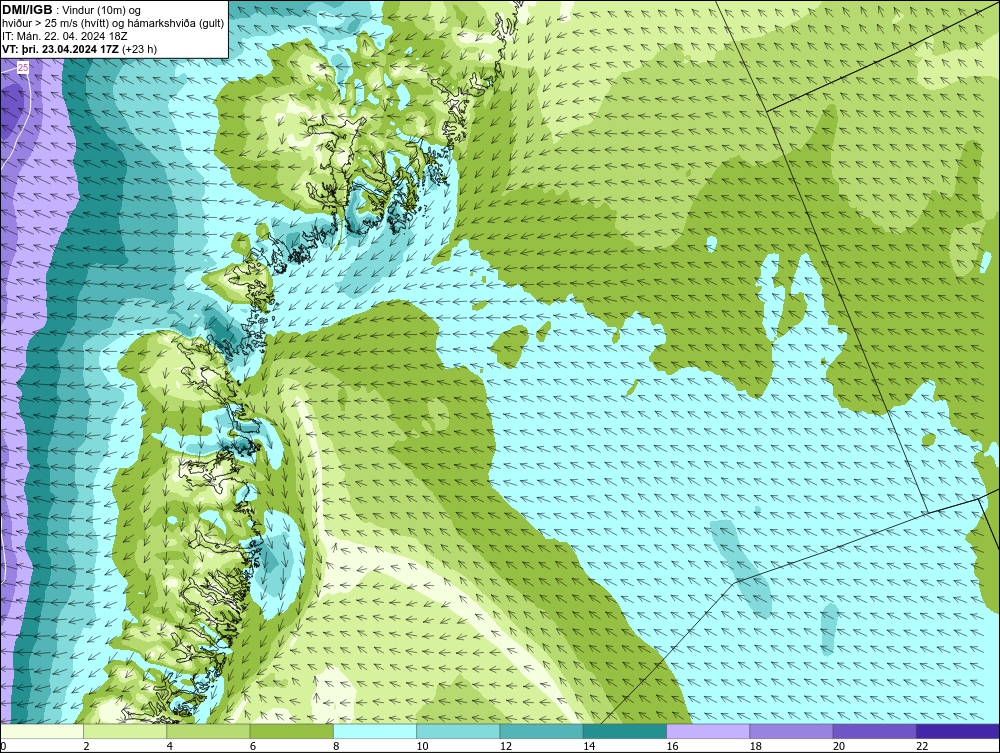Click the 4–6 m/s green legend swatch
This screenshot has height=753, width=1000.
click(x=209, y=731)
